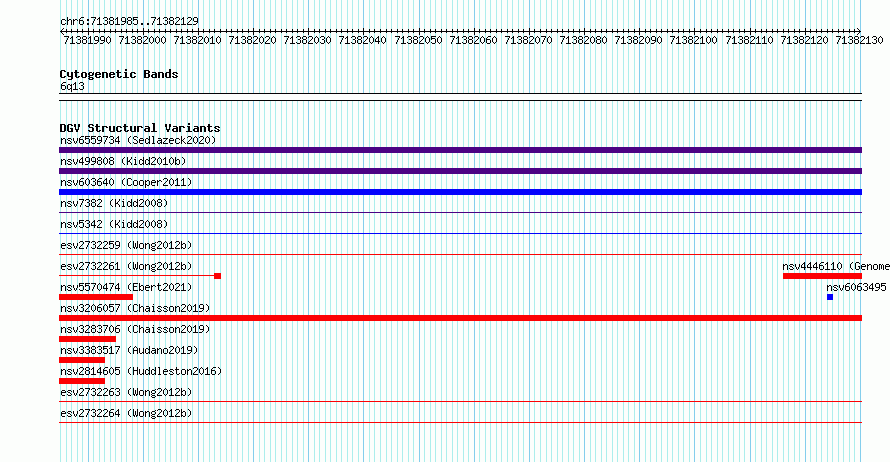890x462 pixels.
Task: Click ruler position 71382030
Action: click(307, 40)
